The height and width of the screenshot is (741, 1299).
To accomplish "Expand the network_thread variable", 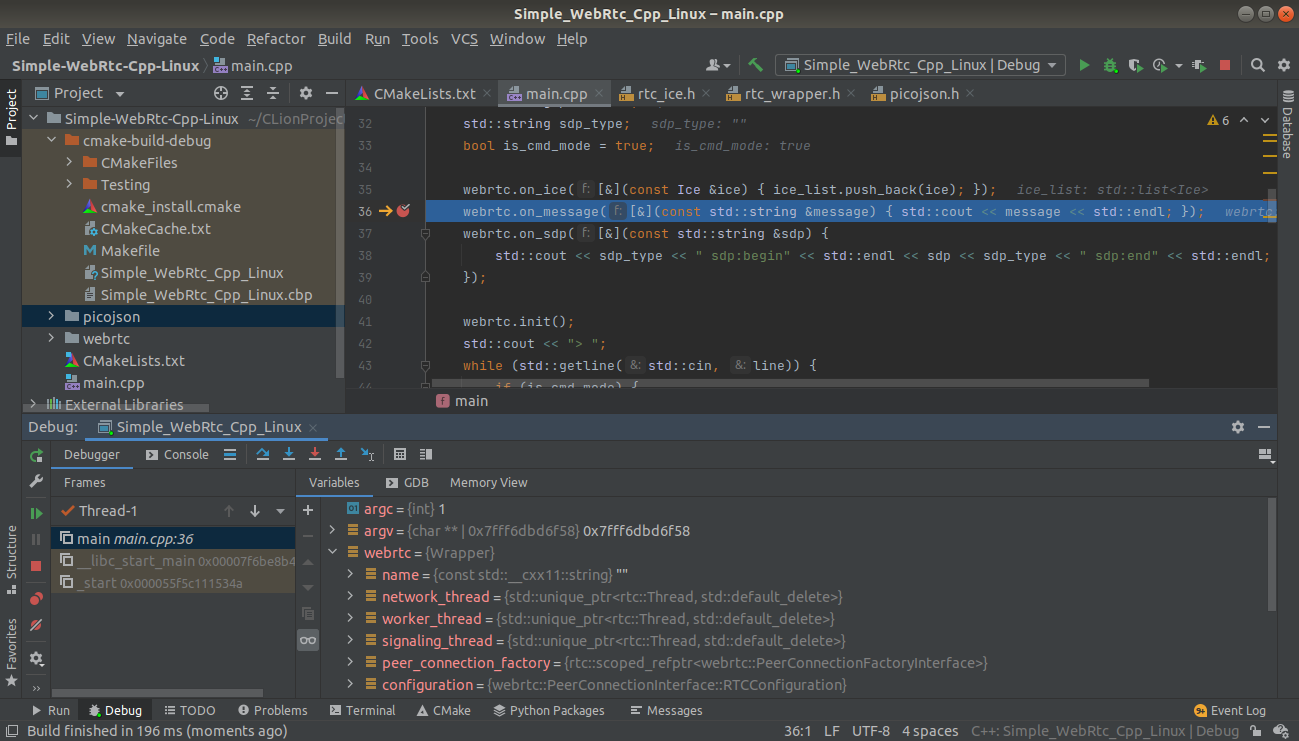I will [x=350, y=597].
